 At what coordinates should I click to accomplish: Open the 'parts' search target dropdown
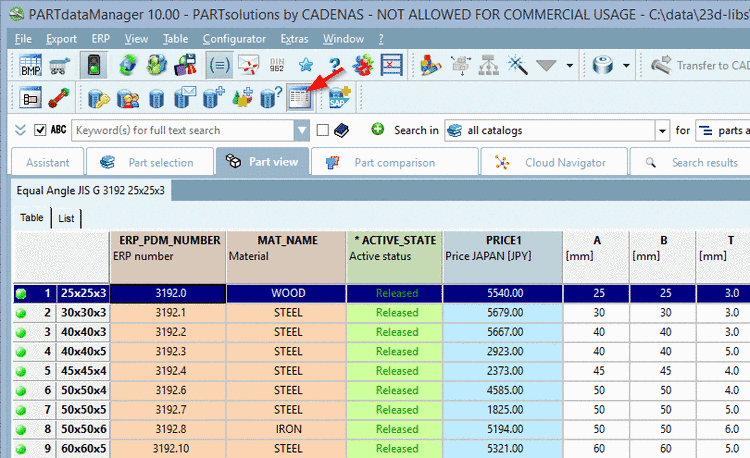pyautogui.click(x=723, y=131)
